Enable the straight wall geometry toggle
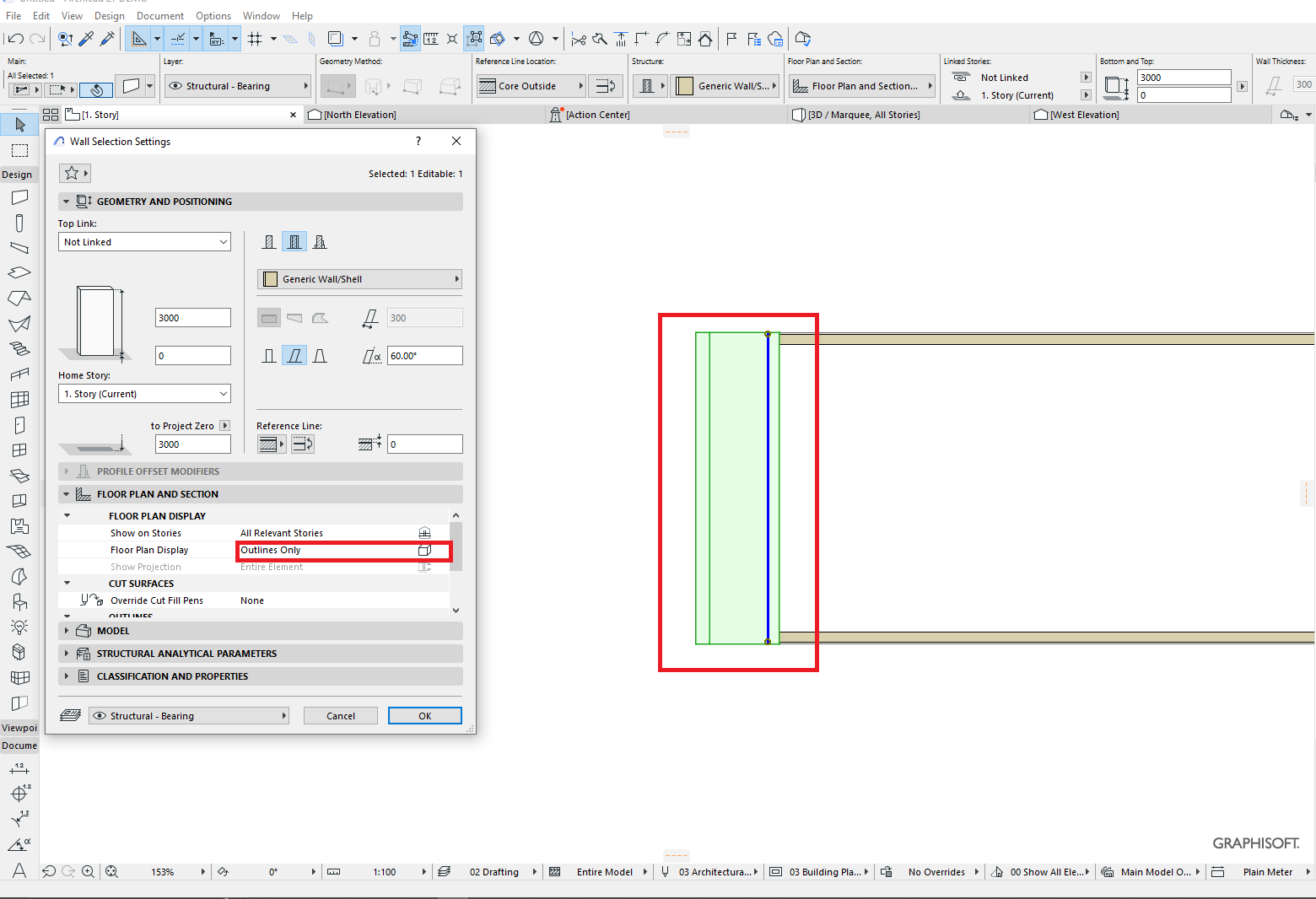Image resolution: width=1316 pixels, height=899 pixels. (x=268, y=355)
